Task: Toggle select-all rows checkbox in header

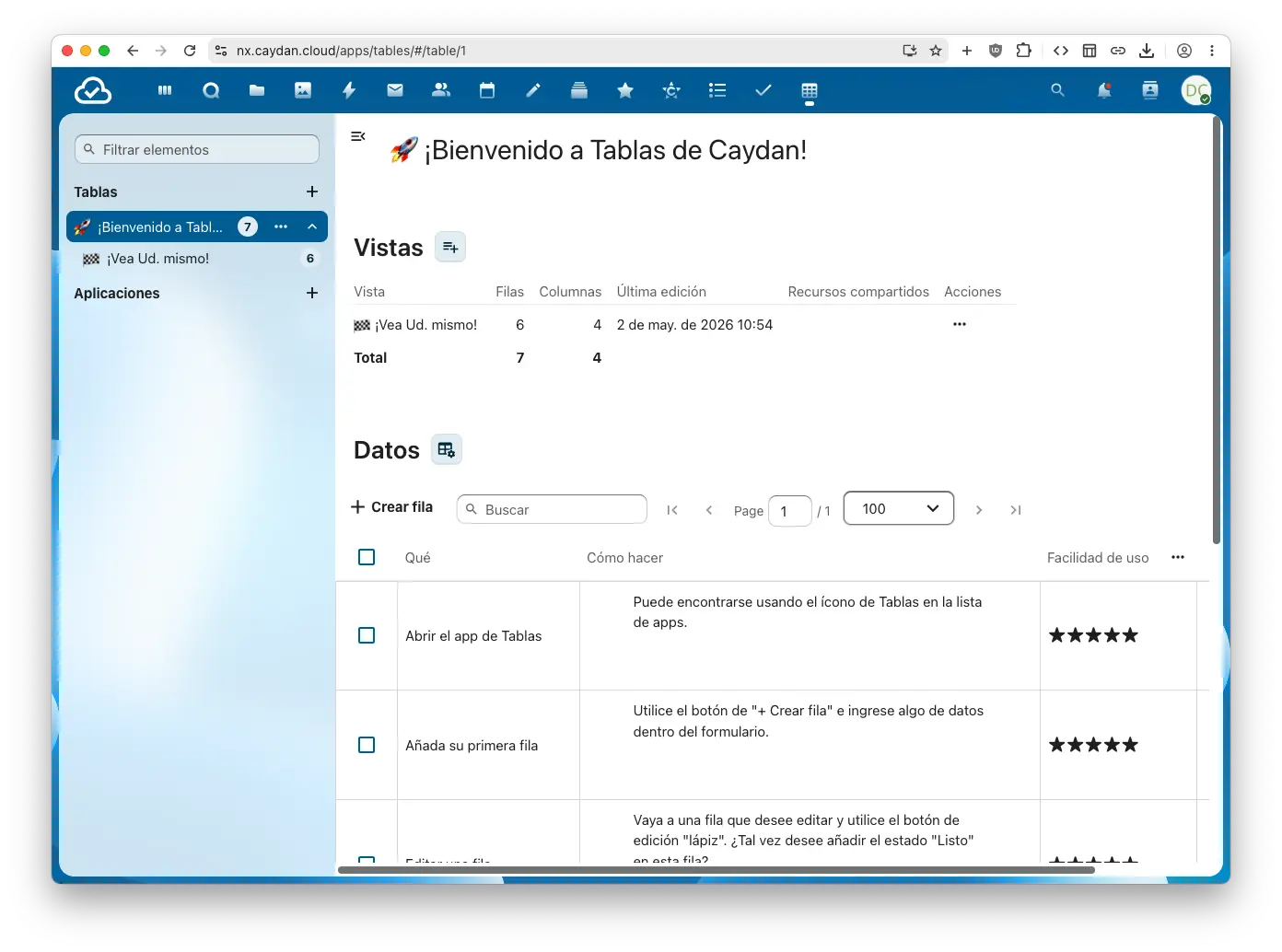Action: coord(367,557)
